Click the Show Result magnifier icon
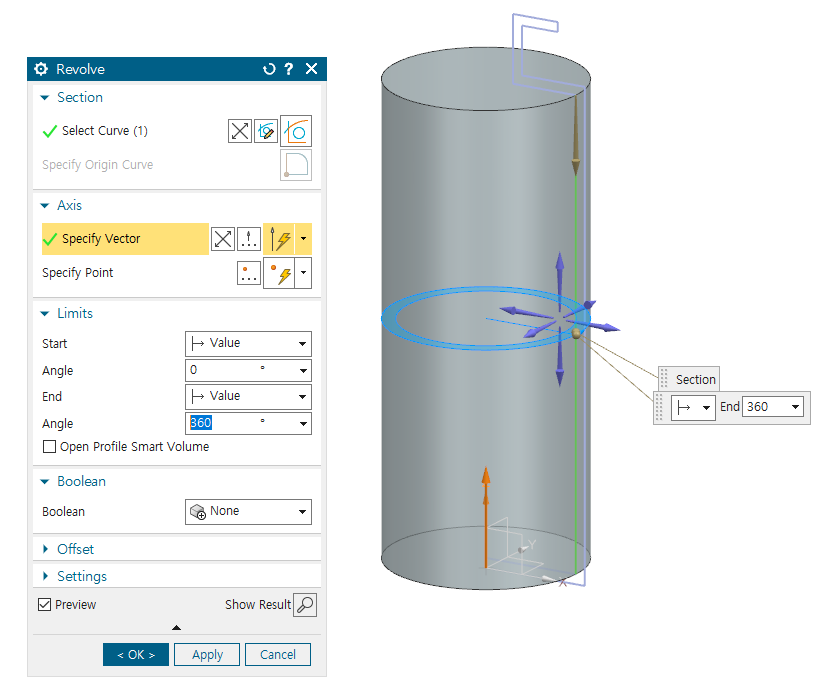835x680 pixels. click(305, 604)
